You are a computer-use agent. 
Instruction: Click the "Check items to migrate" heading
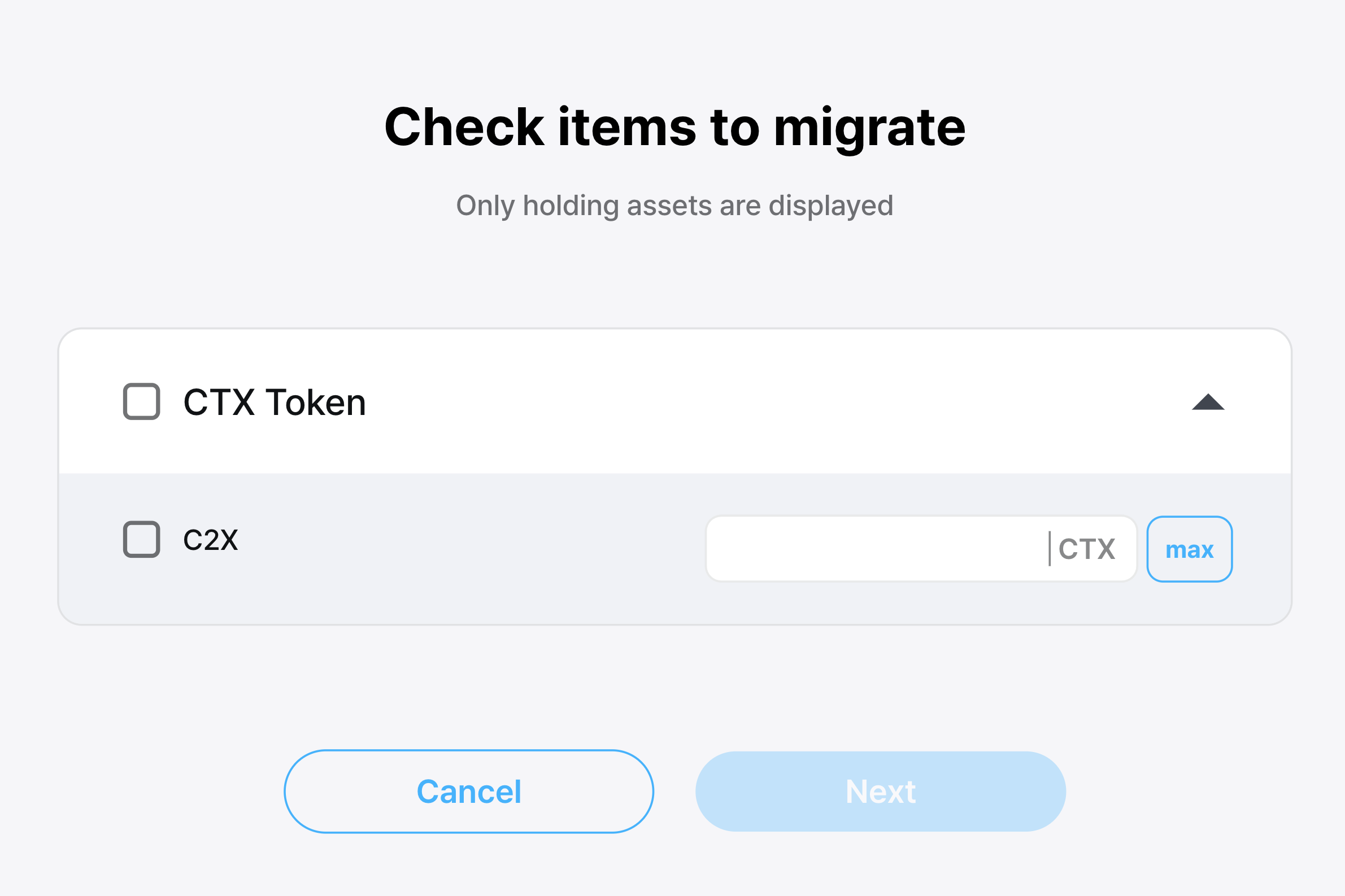[x=674, y=128]
